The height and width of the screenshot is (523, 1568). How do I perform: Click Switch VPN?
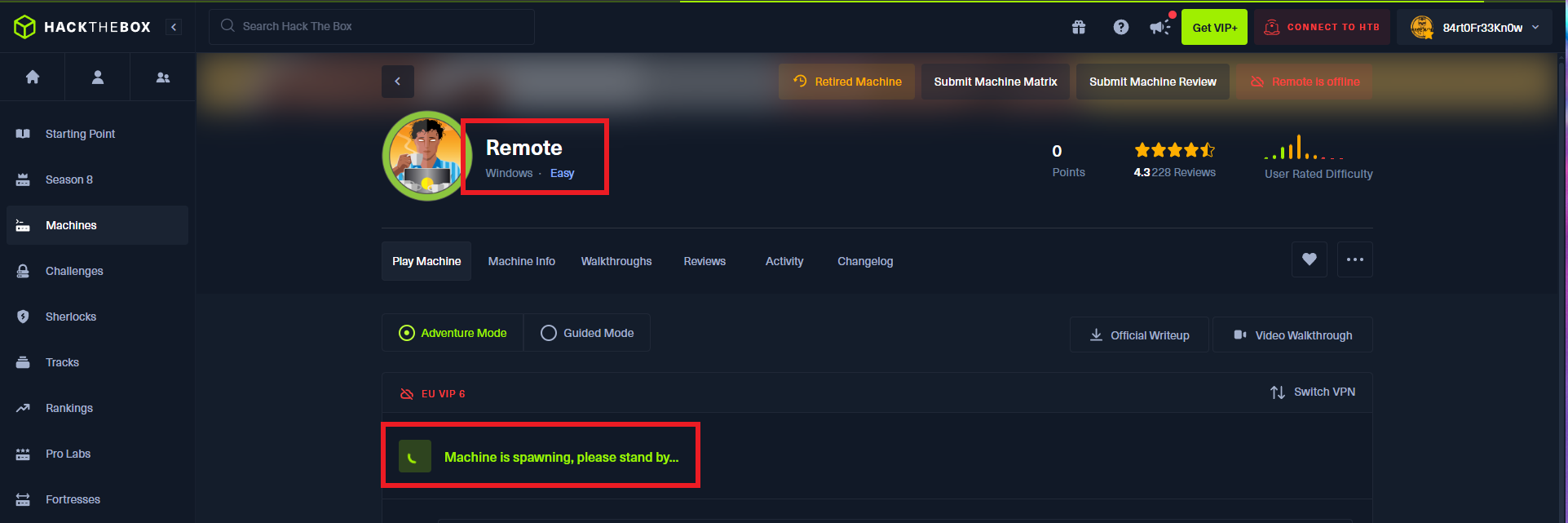tap(1313, 392)
